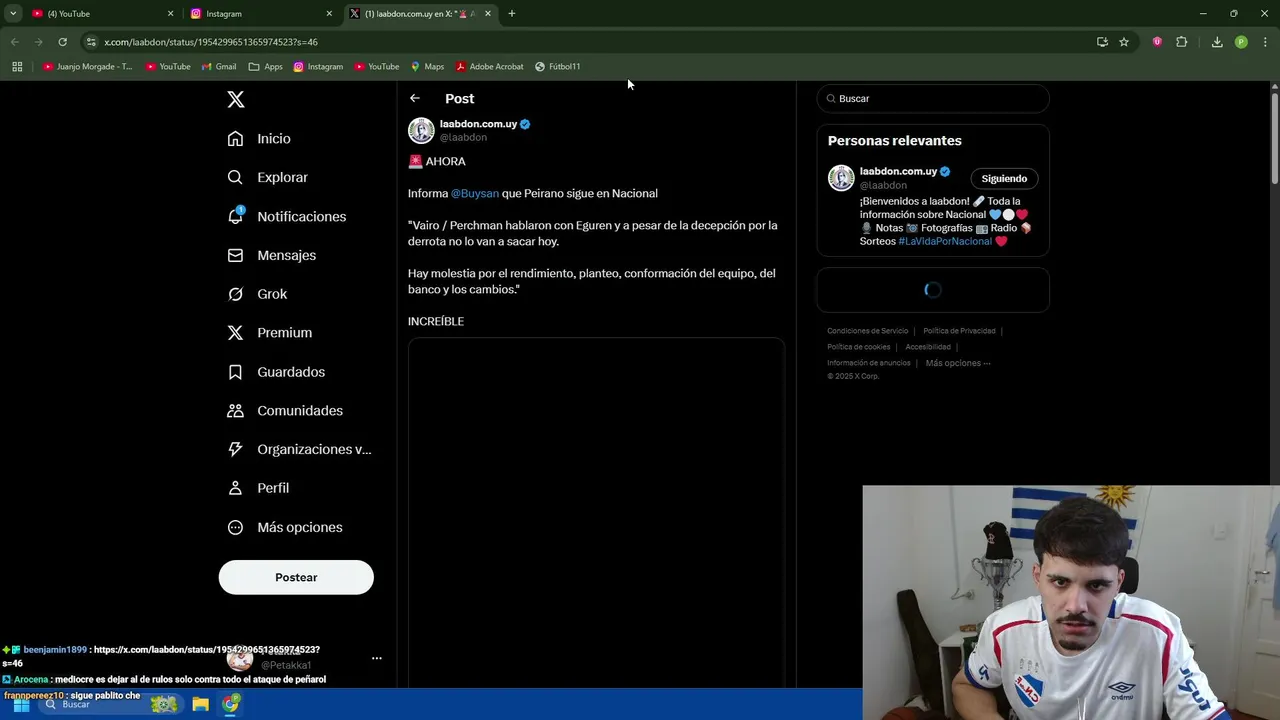Viewport: 1280px width, 720px height.
Task: Open laabdon avatar in Personas relevantes
Action: [841, 178]
